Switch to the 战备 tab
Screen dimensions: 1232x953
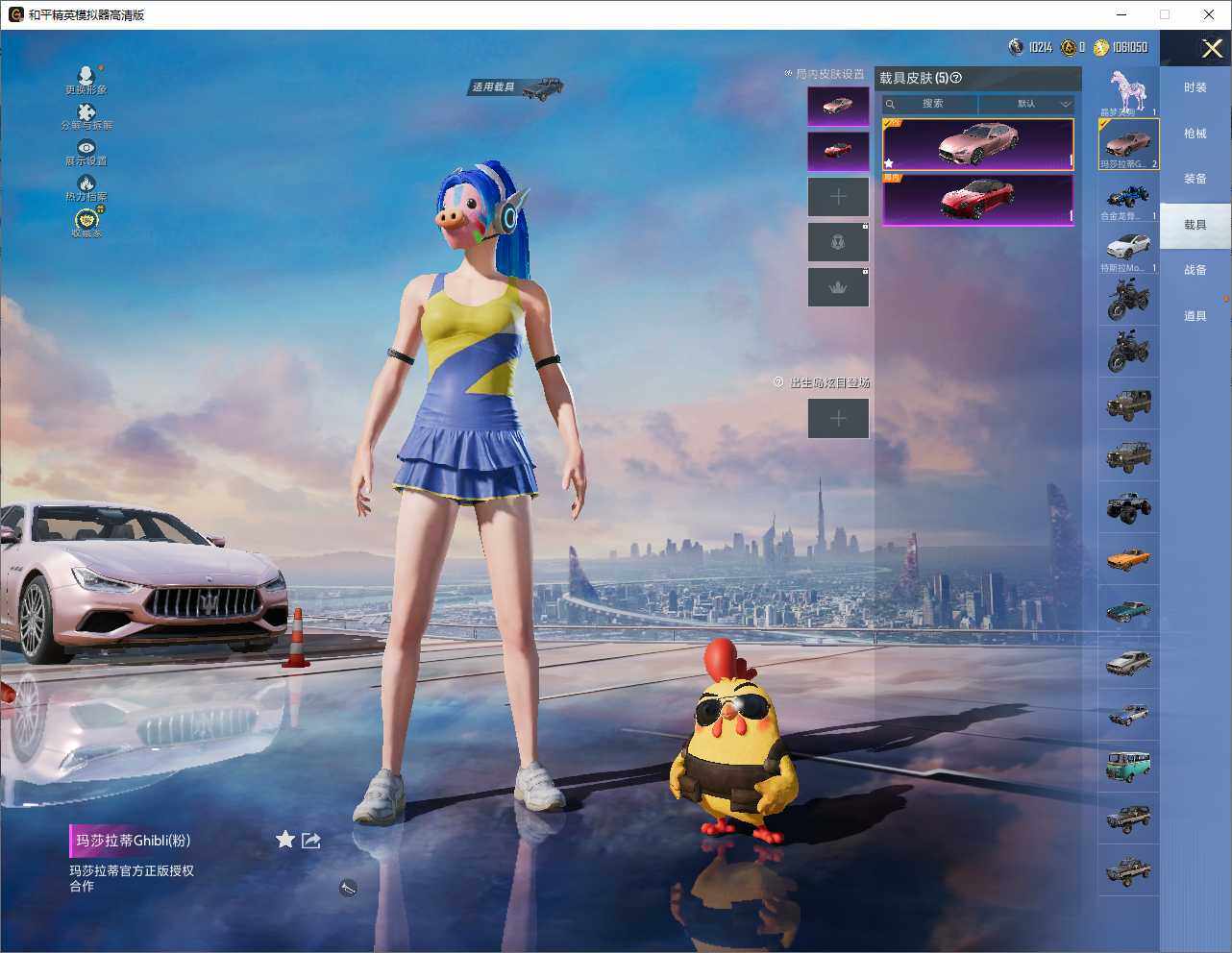pos(1195,270)
